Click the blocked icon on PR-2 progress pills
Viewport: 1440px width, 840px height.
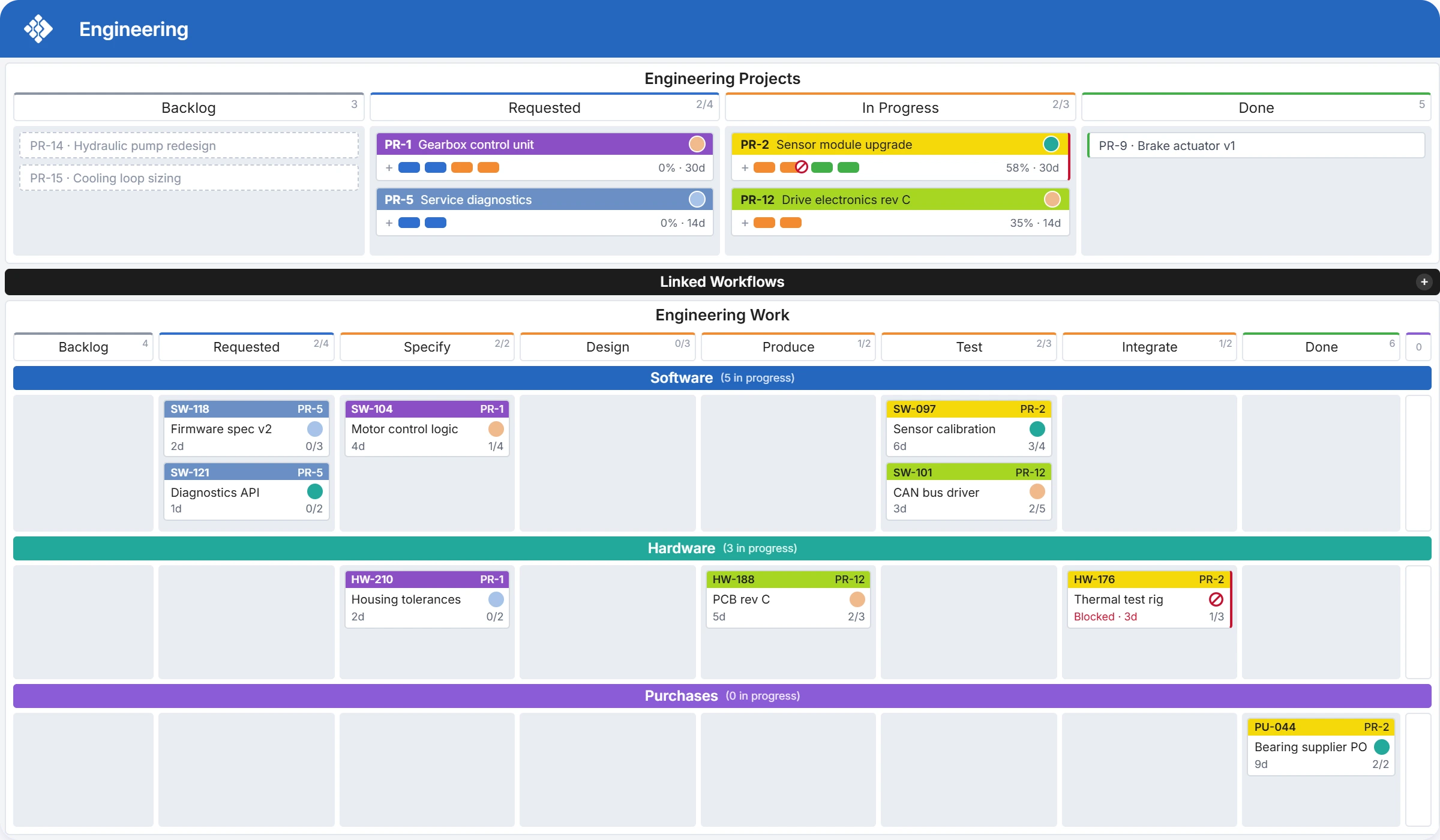pyautogui.click(x=802, y=167)
